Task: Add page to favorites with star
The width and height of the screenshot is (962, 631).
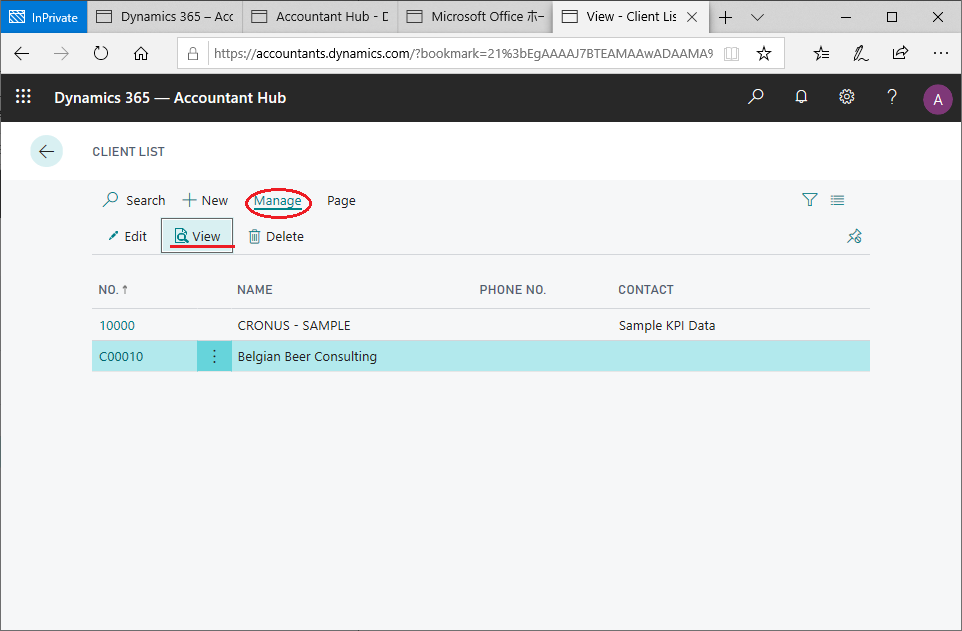Action: [x=764, y=53]
